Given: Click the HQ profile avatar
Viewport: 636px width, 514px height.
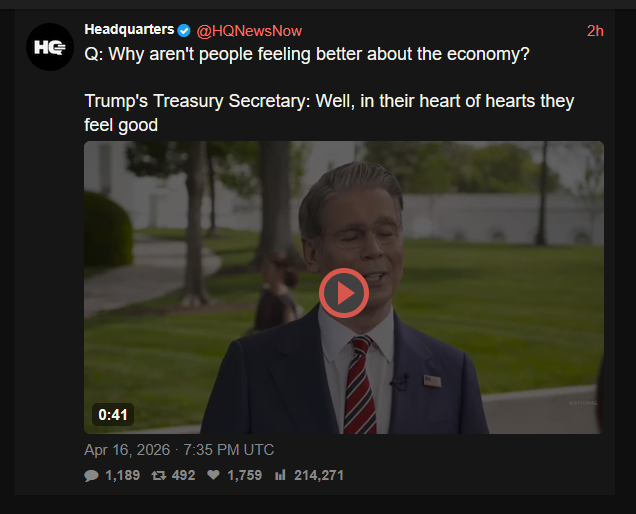Looking at the screenshot, I should (x=50, y=47).
